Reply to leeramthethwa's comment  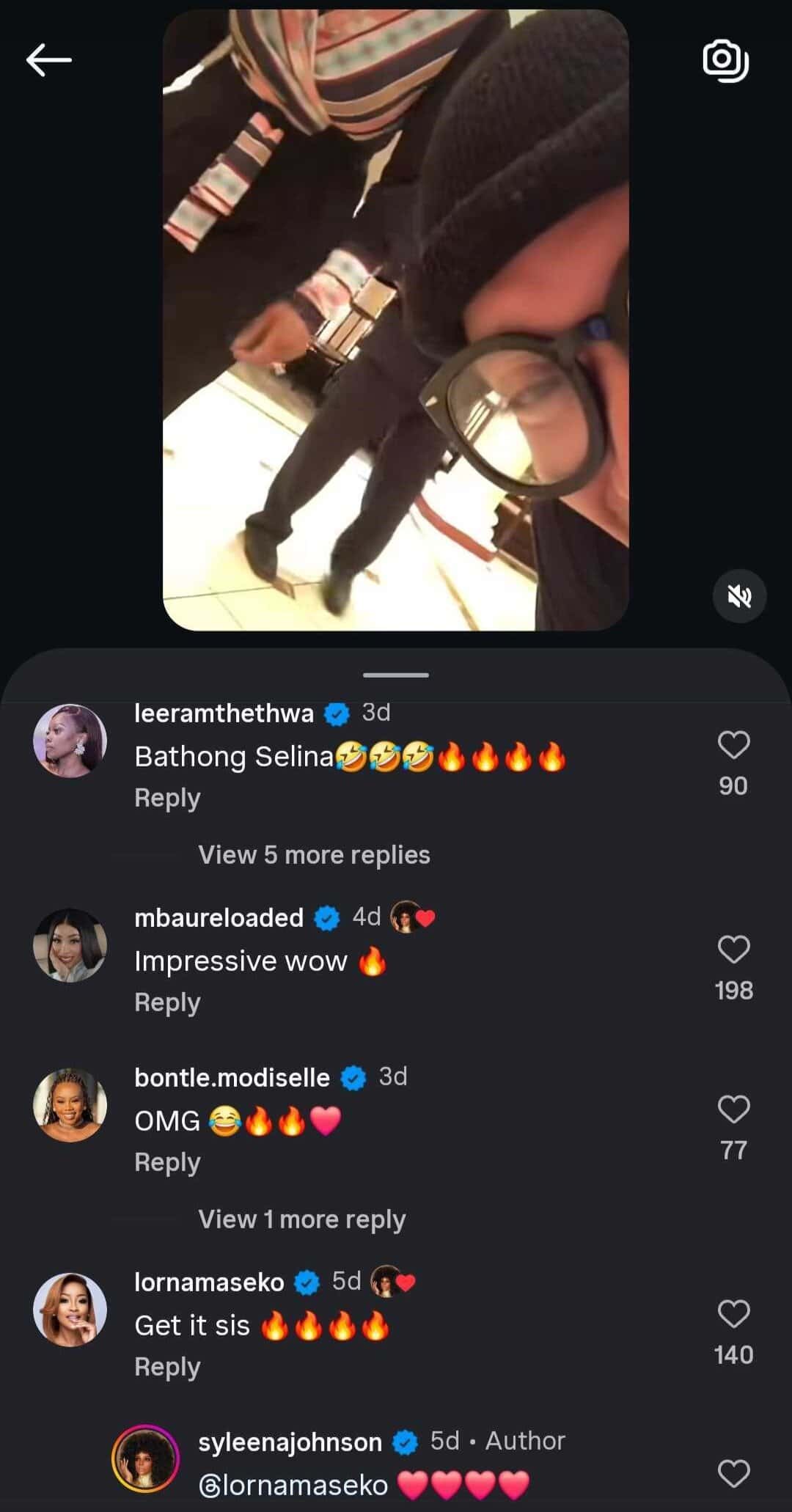[167, 798]
